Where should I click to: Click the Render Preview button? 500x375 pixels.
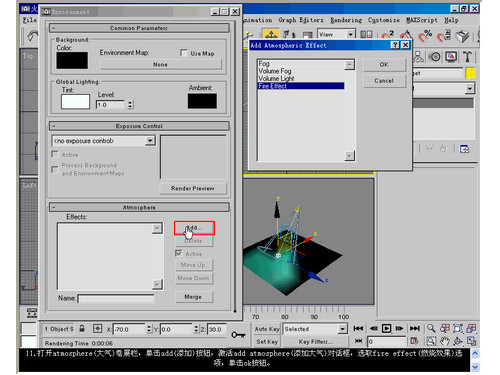[x=193, y=189]
